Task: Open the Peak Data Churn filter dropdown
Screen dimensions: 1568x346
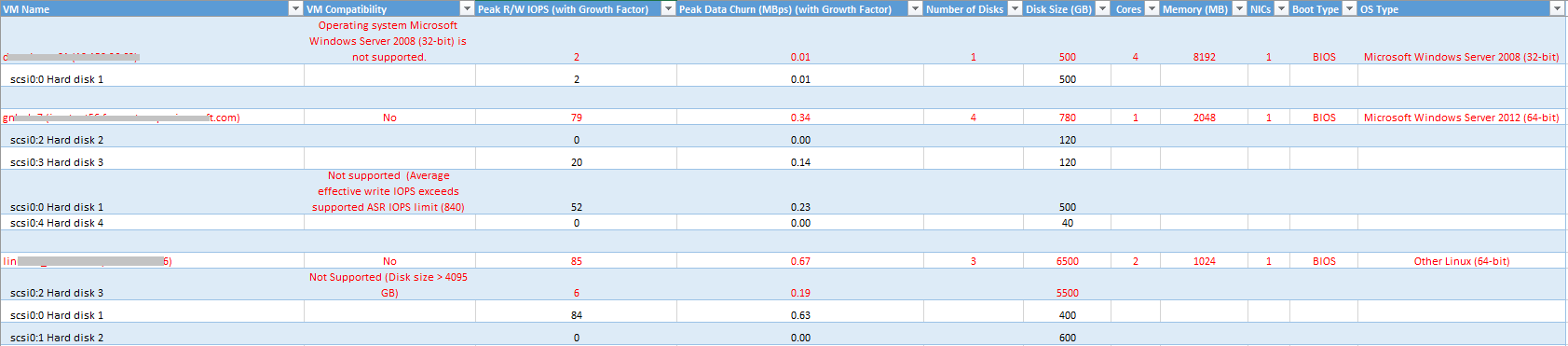Action: point(915,8)
